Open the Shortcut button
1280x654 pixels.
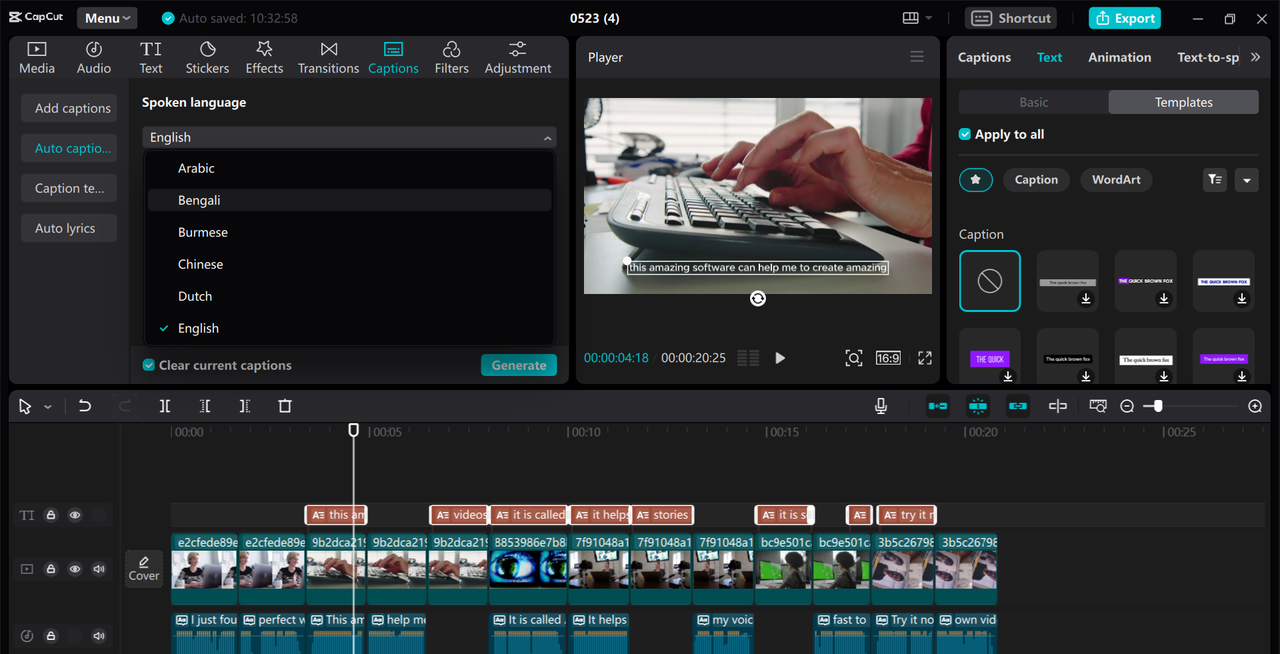click(x=1012, y=18)
